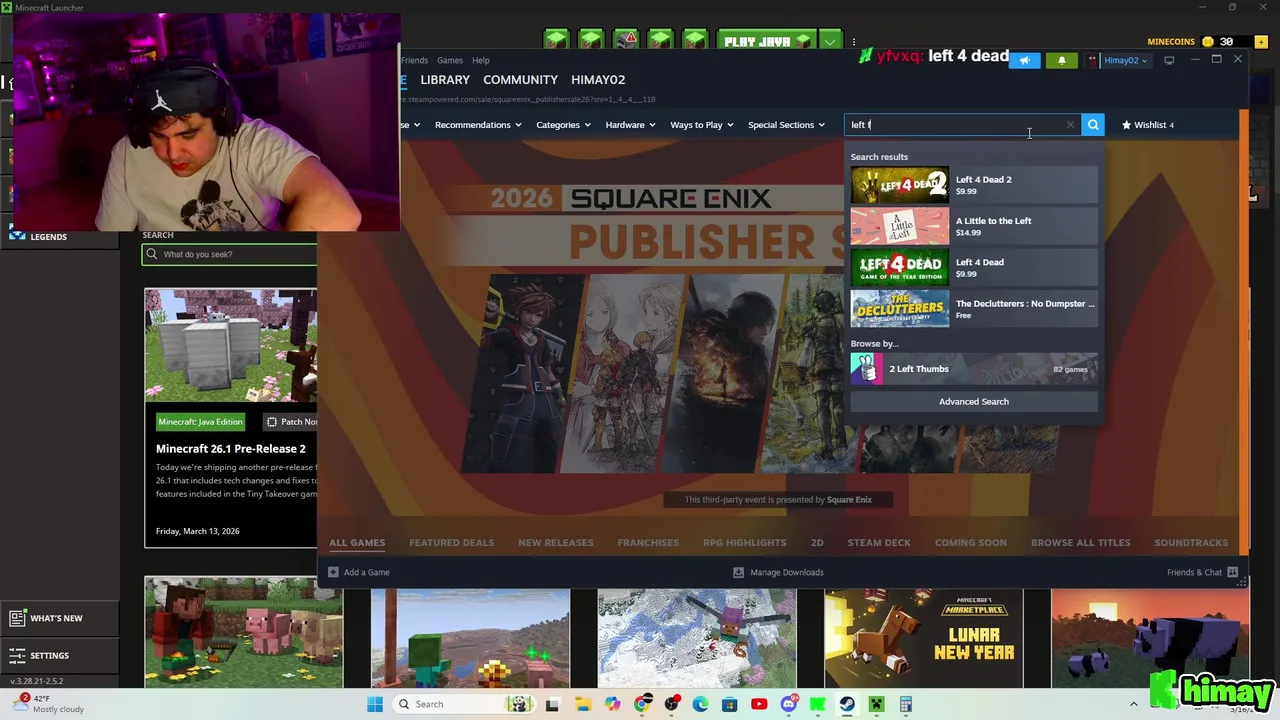Viewport: 1280px width, 720px height.
Task: Open Manage Downloads in Steam footer
Action: click(778, 572)
